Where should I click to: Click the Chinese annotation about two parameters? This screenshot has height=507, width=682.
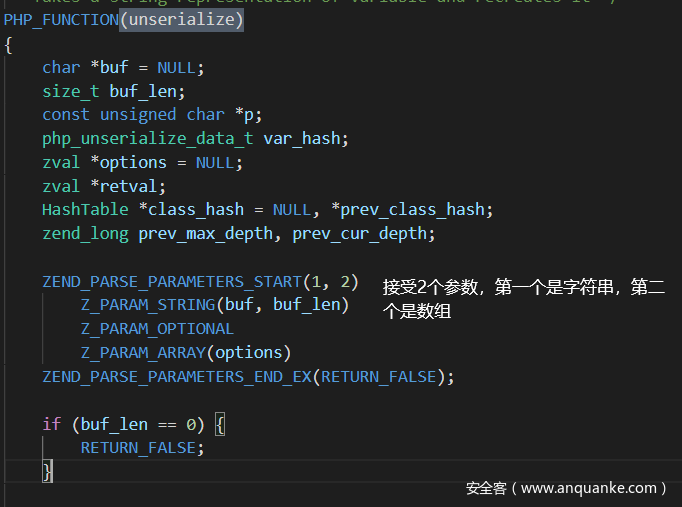[523, 299]
